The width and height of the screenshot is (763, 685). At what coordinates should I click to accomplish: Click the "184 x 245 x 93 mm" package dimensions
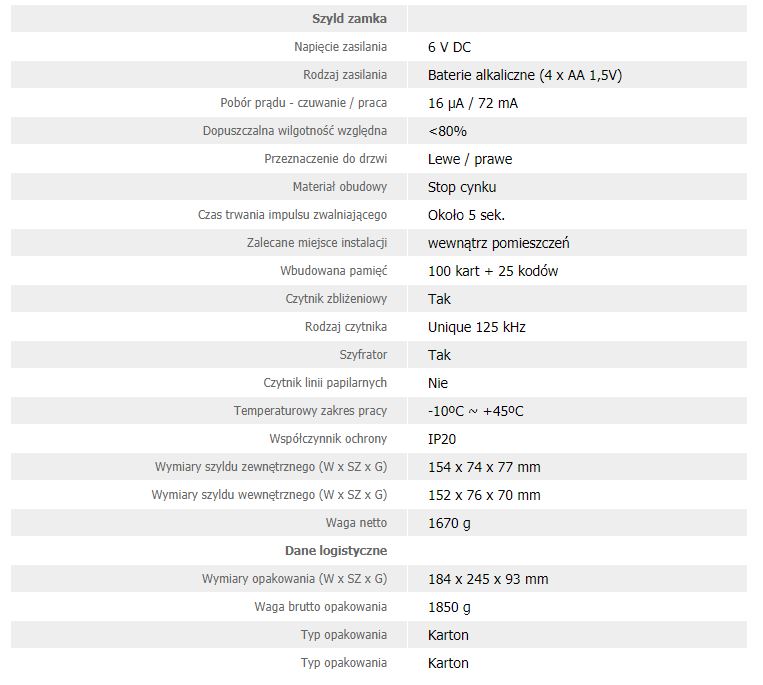[488, 579]
